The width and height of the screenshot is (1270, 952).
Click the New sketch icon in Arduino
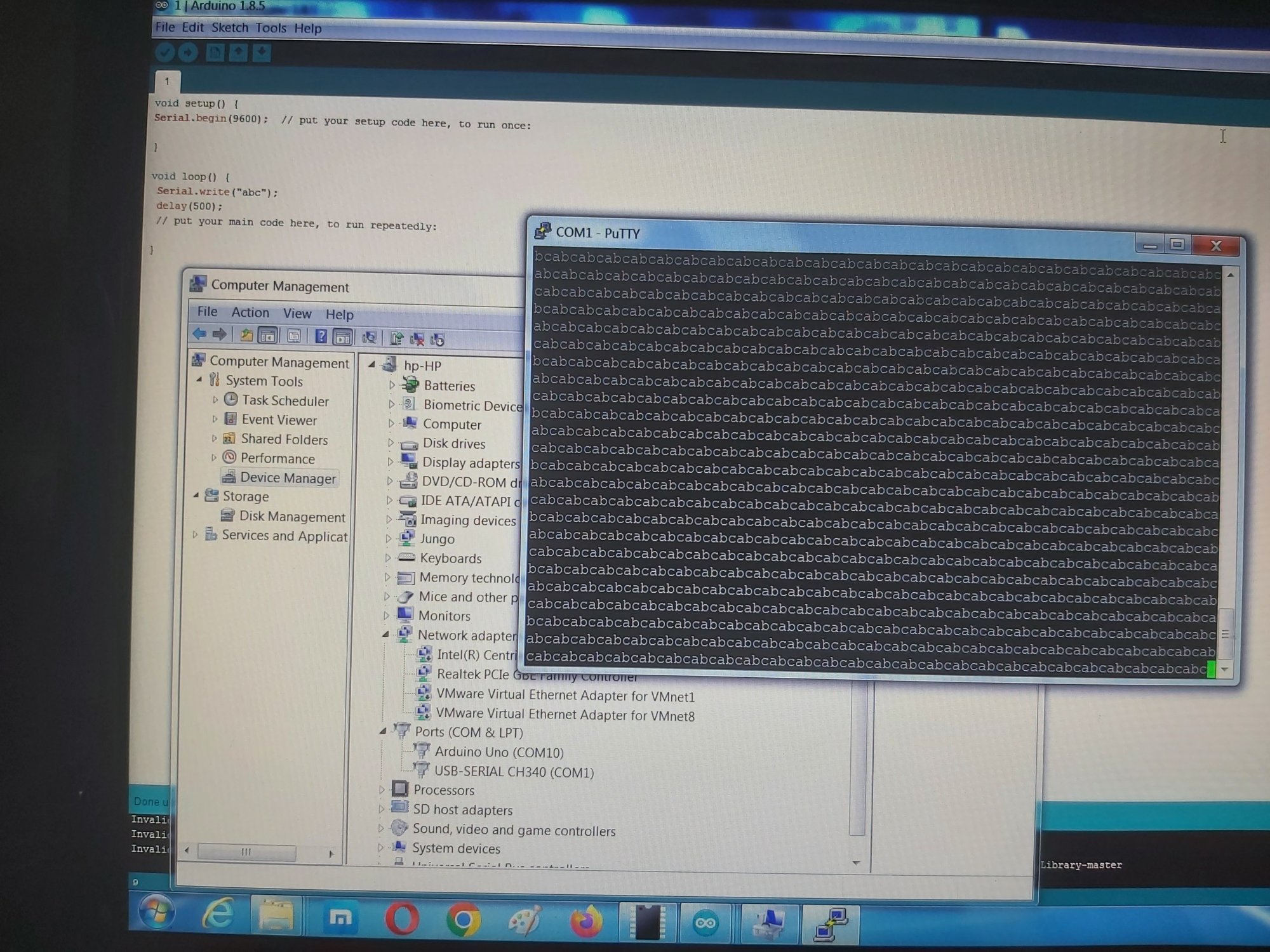215,53
